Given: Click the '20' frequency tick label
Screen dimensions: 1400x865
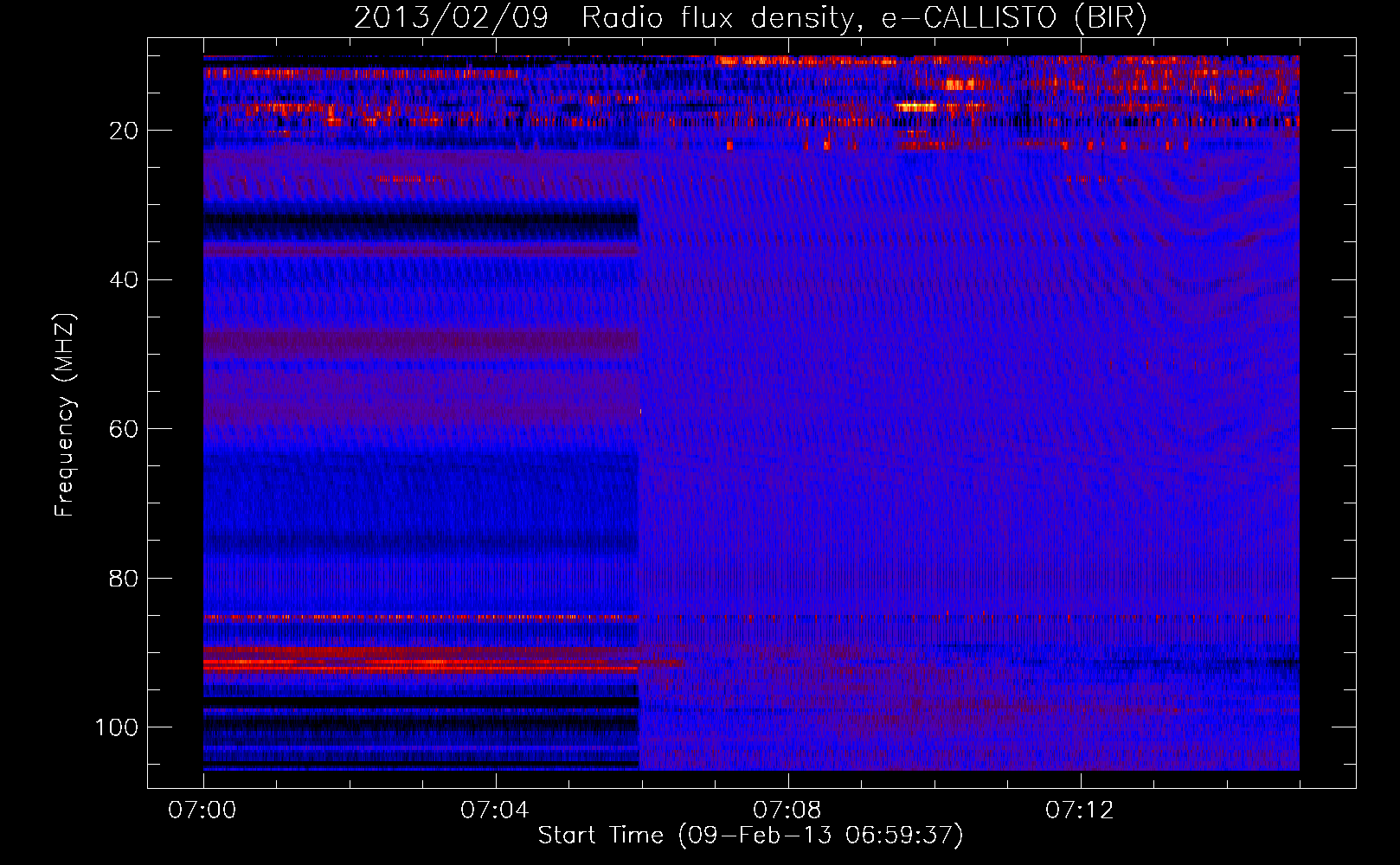Looking at the screenshot, I should 124,131.
